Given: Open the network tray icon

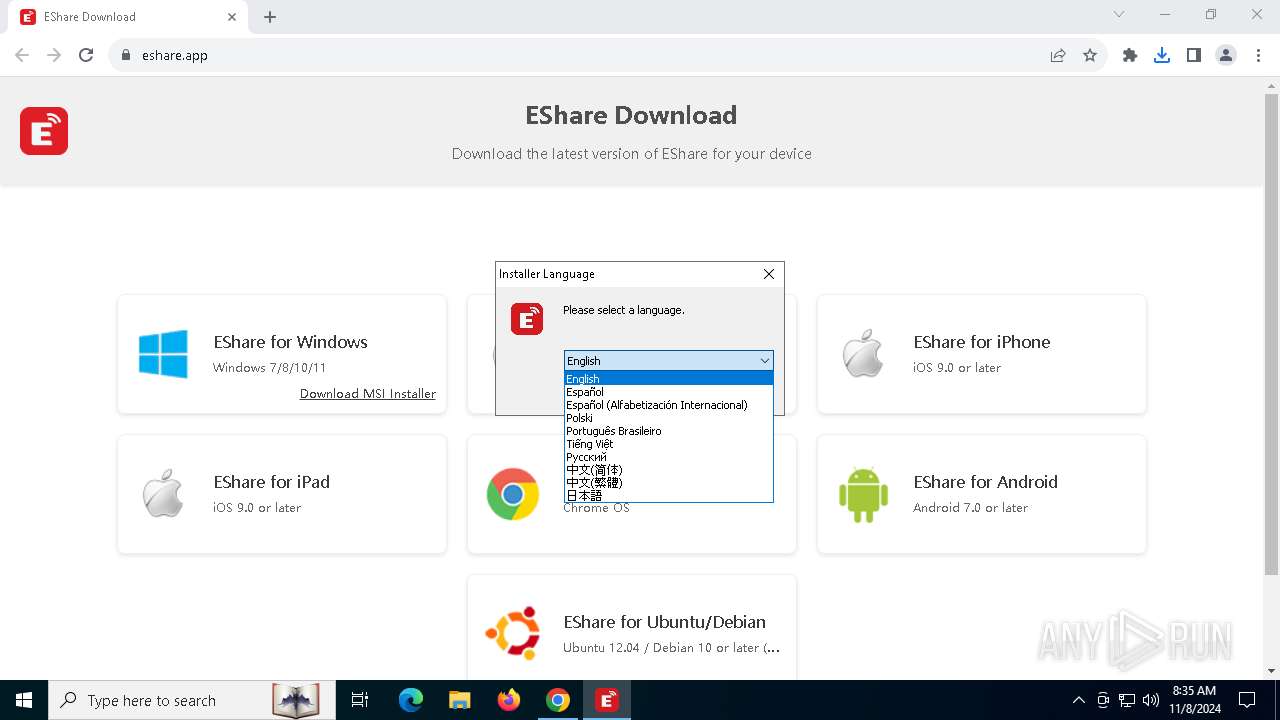Looking at the screenshot, I should click(x=1127, y=700).
